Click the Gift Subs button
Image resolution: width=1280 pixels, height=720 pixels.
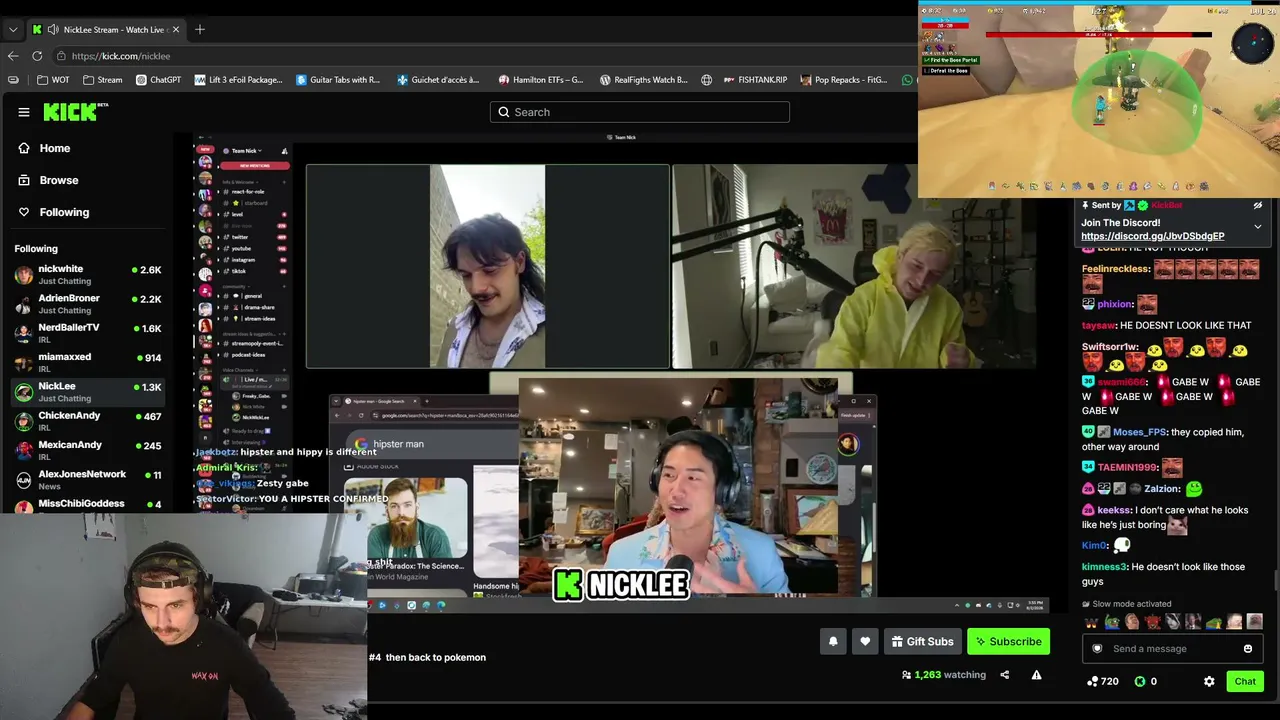point(923,642)
